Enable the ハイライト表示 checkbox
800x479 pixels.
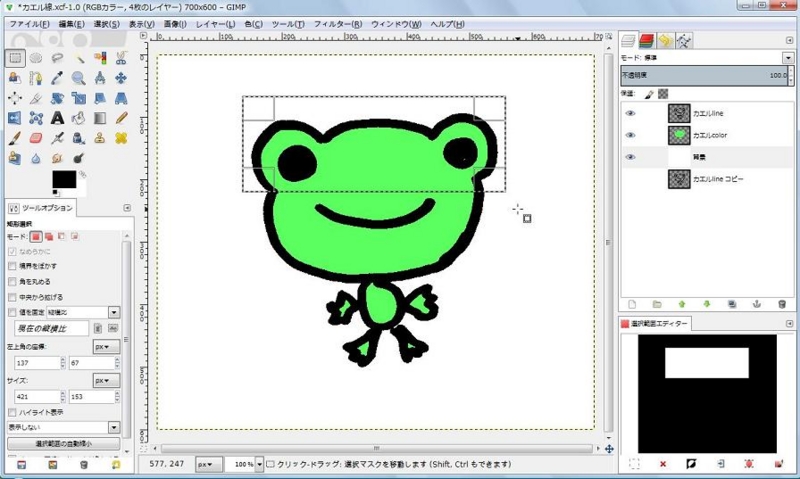click(12, 412)
